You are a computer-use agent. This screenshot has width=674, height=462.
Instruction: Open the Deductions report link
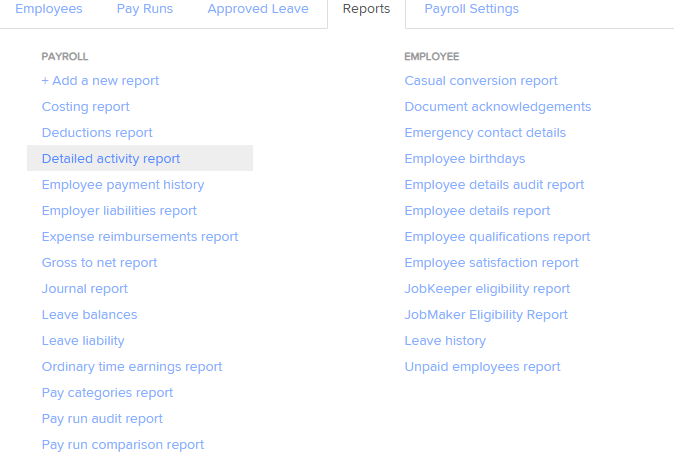tap(97, 133)
